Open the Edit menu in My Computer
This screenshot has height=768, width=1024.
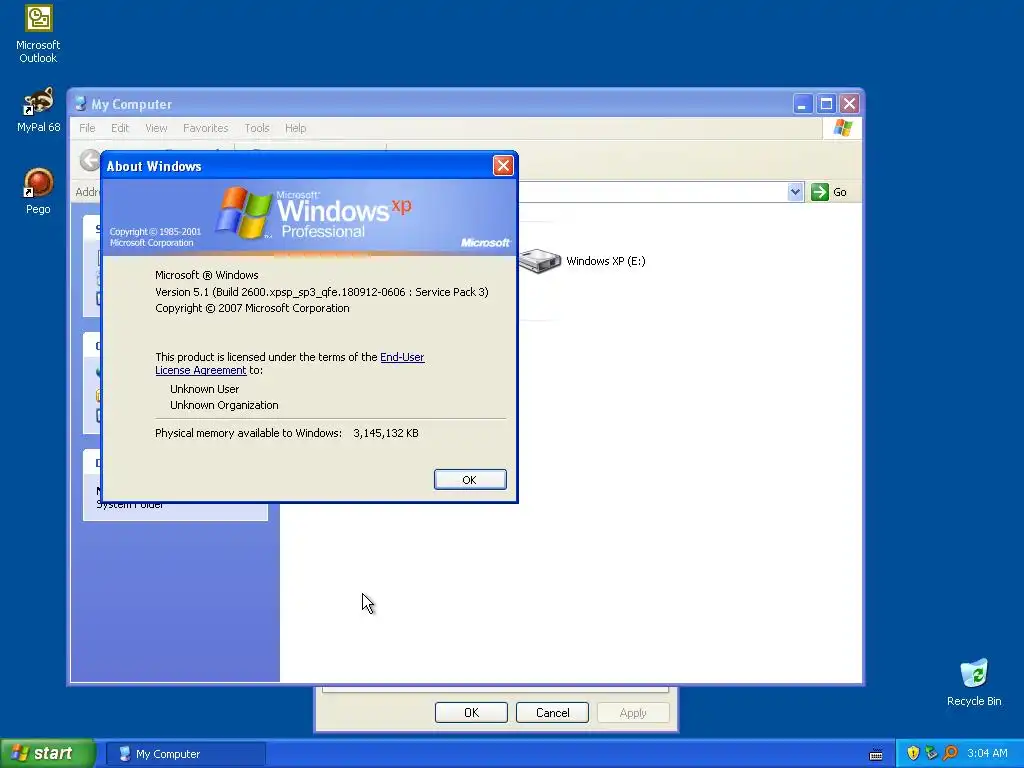(120, 128)
